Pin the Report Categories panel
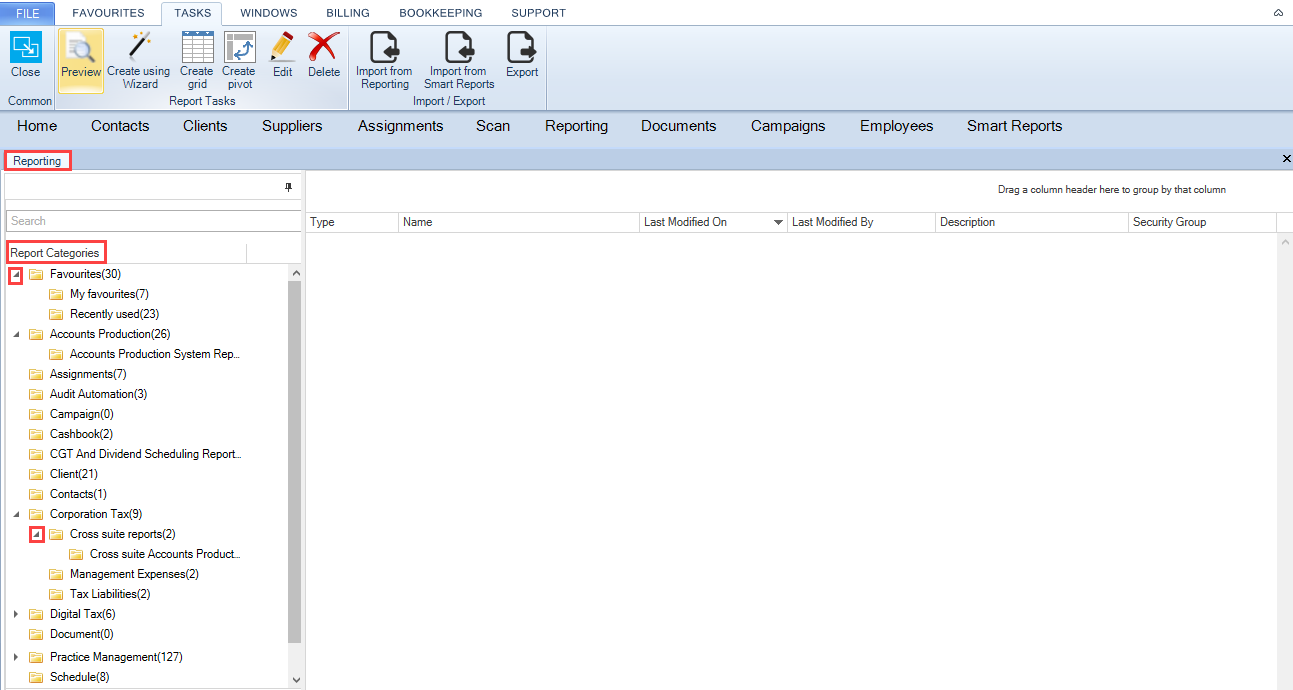Screen dimensions: 1293x690 tap(289, 187)
